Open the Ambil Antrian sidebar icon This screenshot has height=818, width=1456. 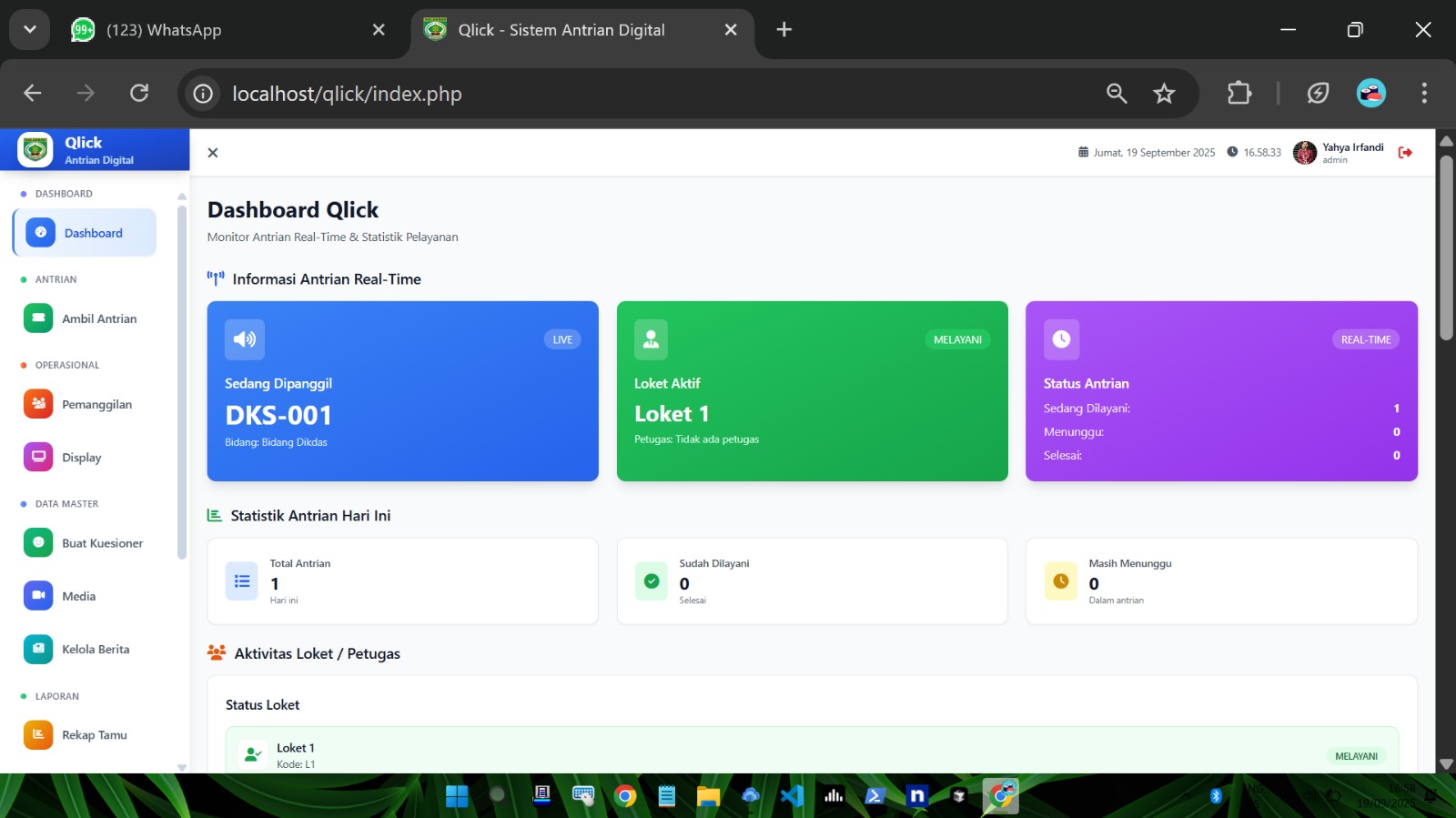click(x=38, y=318)
